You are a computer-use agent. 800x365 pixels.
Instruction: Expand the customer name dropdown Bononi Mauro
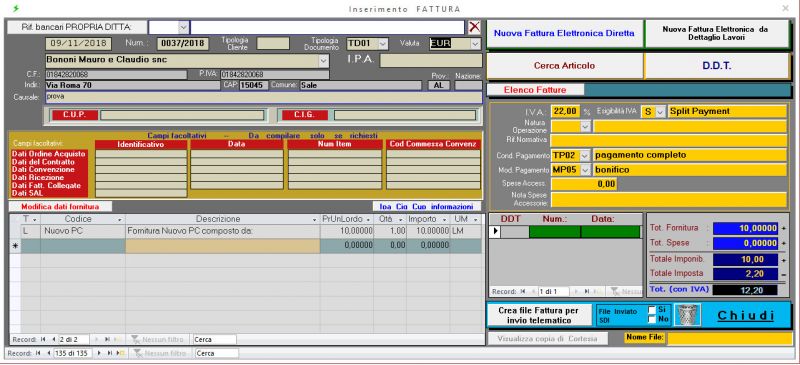(x=323, y=60)
